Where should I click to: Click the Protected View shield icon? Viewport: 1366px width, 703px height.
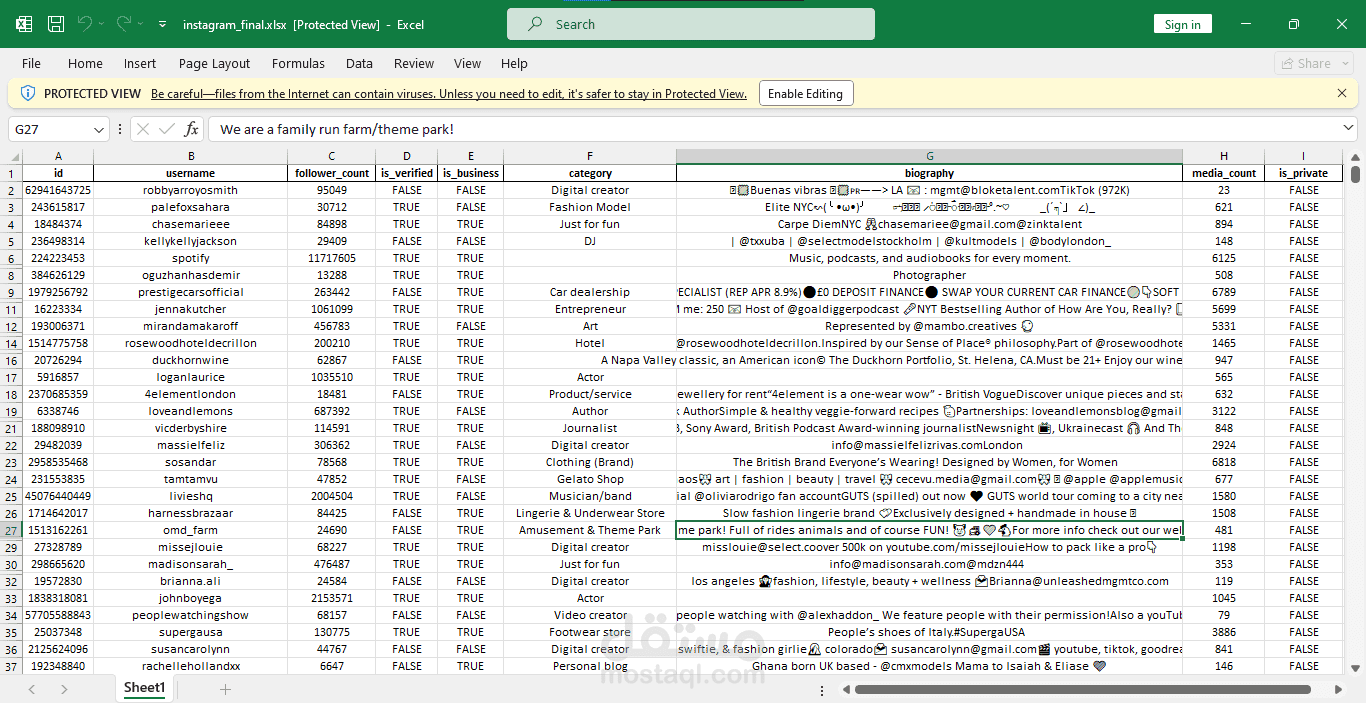(x=28, y=93)
